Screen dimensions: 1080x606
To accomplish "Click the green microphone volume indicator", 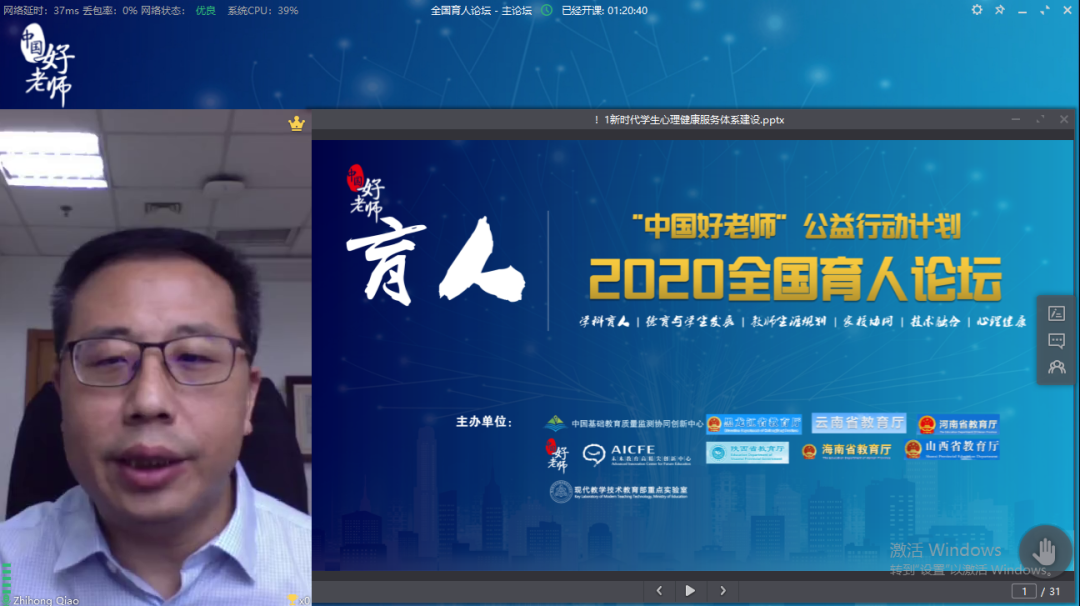I will click(x=6, y=584).
